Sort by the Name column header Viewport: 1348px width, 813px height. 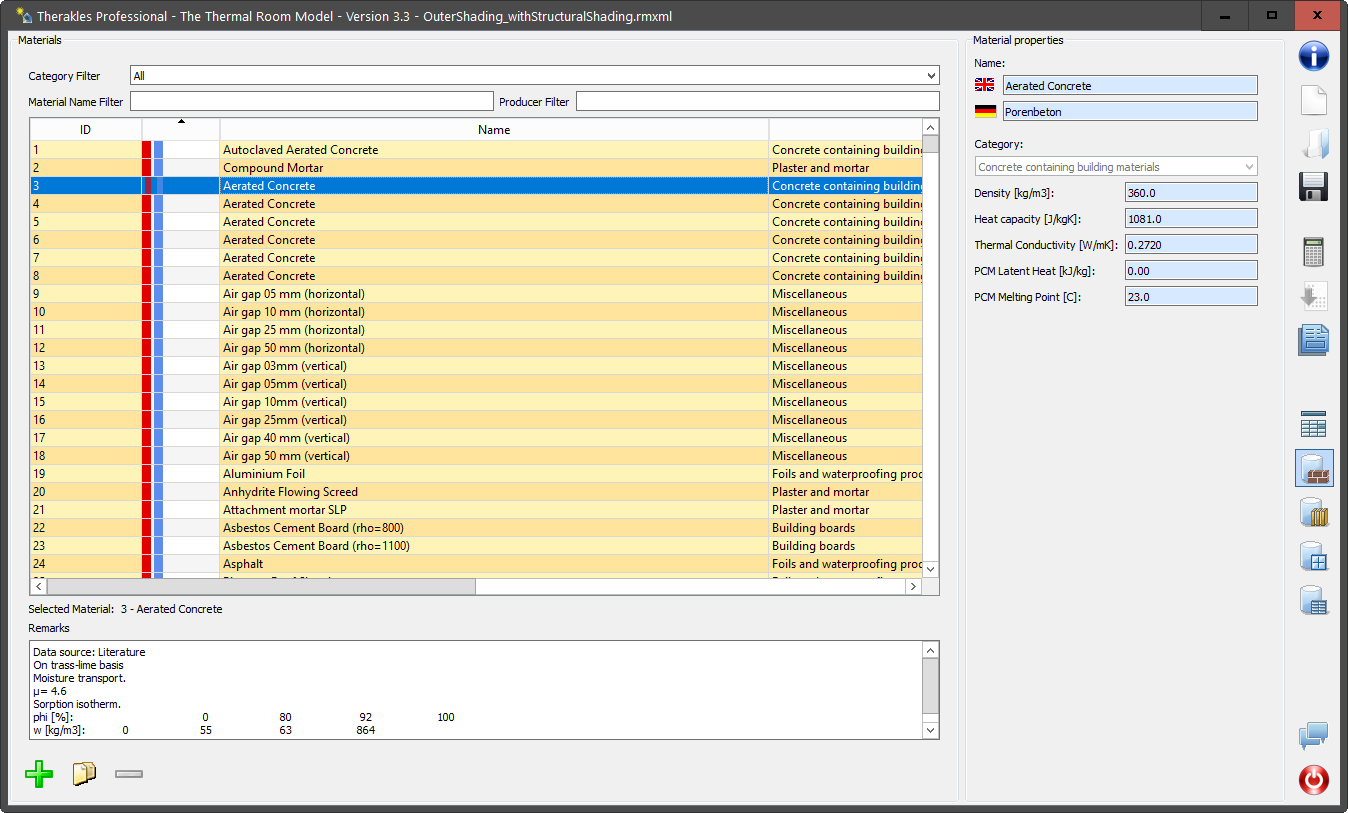494,130
